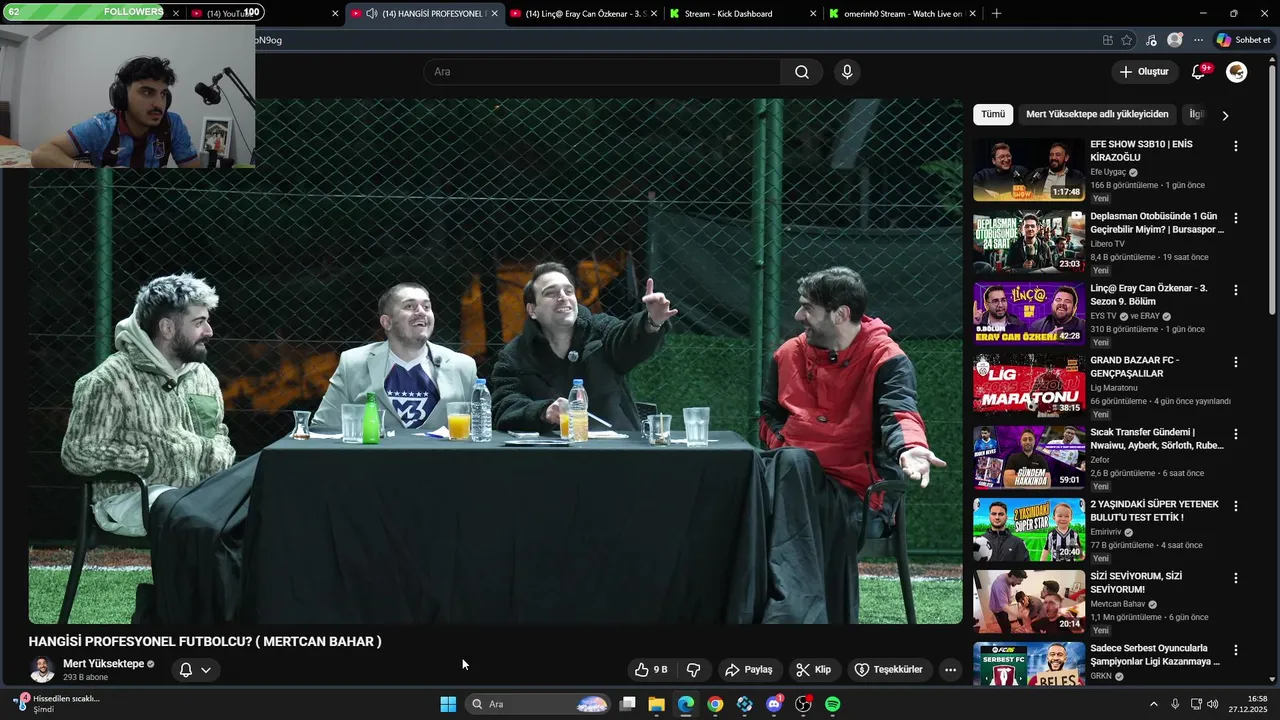The width and height of the screenshot is (1280, 720).
Task: Open options menu for Linç@ Eray Can Özkenar video
Action: [1236, 290]
